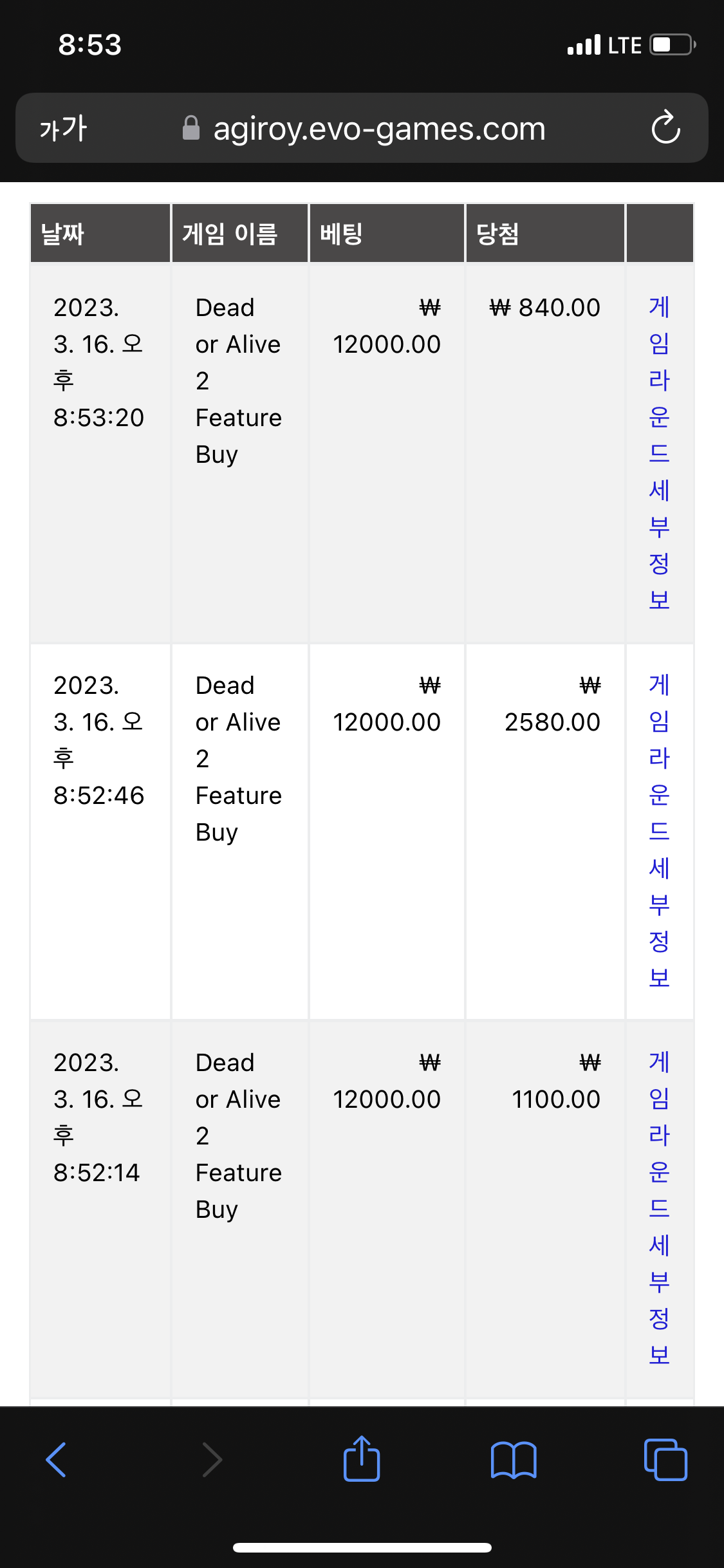The height and width of the screenshot is (1568, 724).
Task: Tap the forward chevron button
Action: coord(212,1460)
